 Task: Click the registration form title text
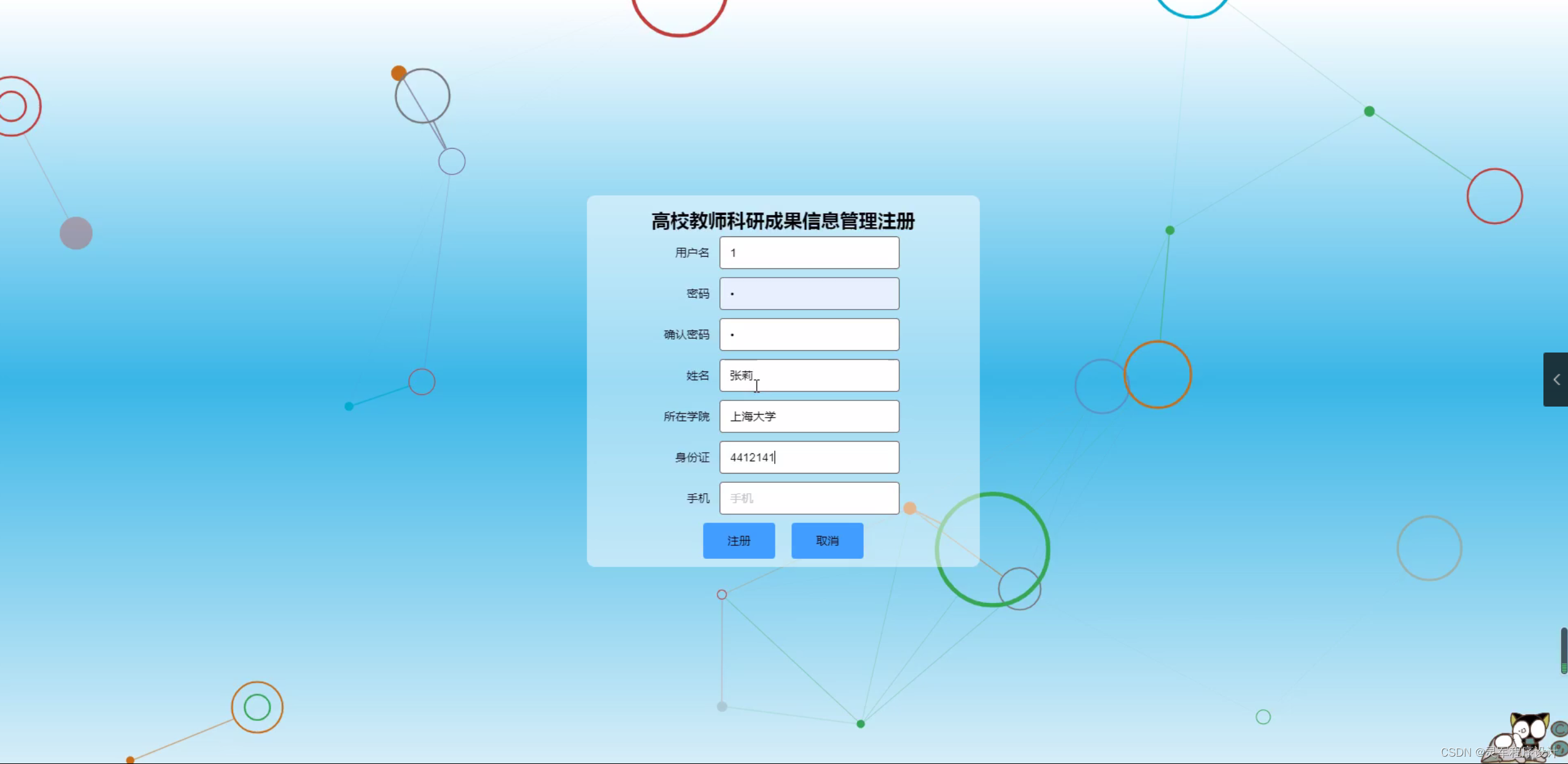click(x=782, y=221)
